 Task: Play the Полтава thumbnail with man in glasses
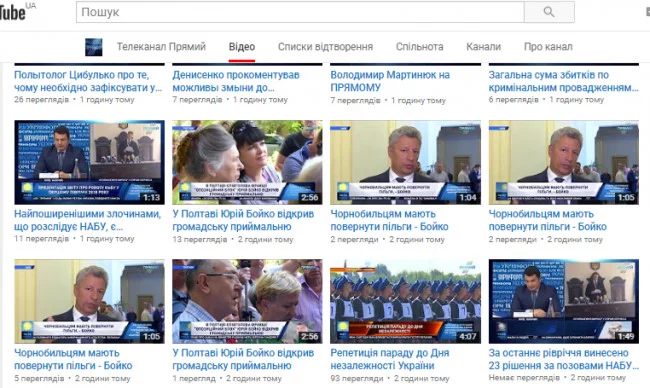(247, 301)
